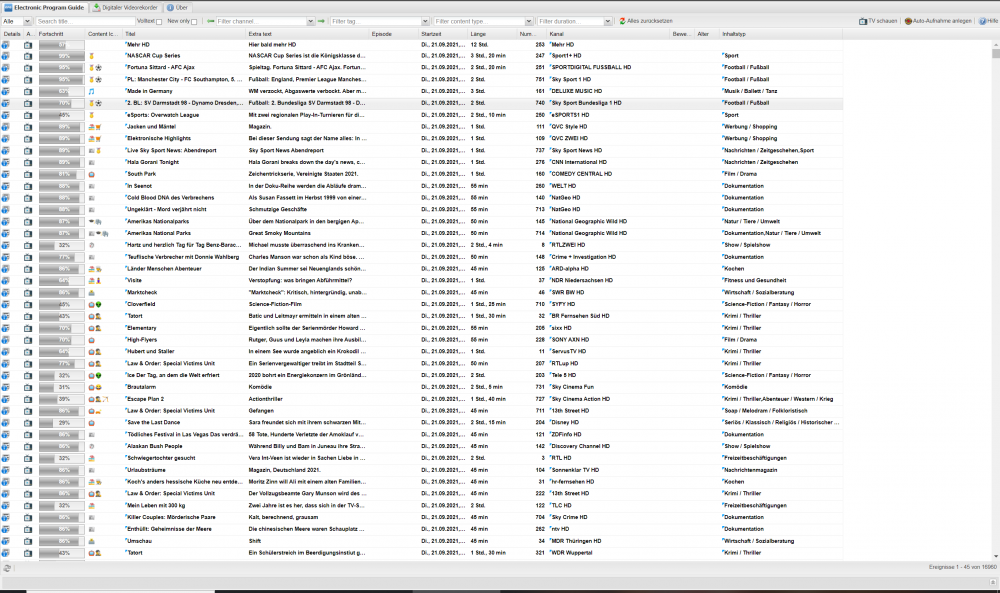
Task: Open details icon for Cloverfield row
Action: [5, 304]
